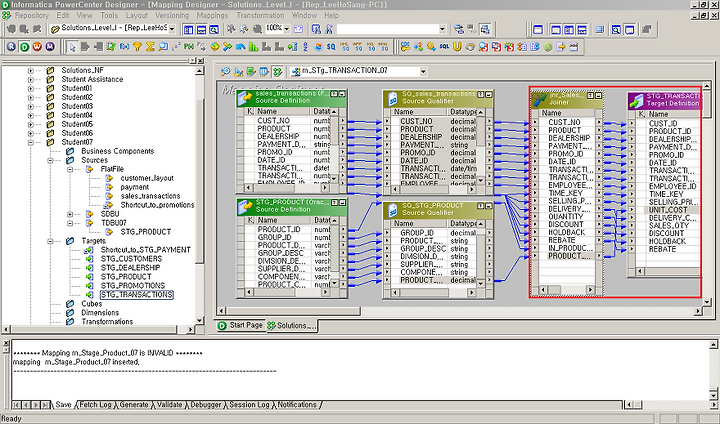Expand the Student01 folder node

pos(31,88)
